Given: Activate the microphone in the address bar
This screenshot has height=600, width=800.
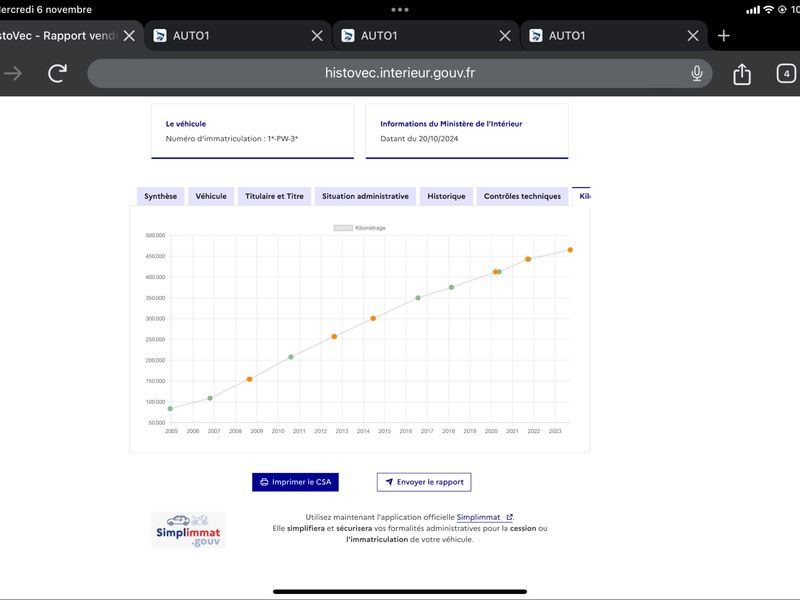Looking at the screenshot, I should [696, 73].
